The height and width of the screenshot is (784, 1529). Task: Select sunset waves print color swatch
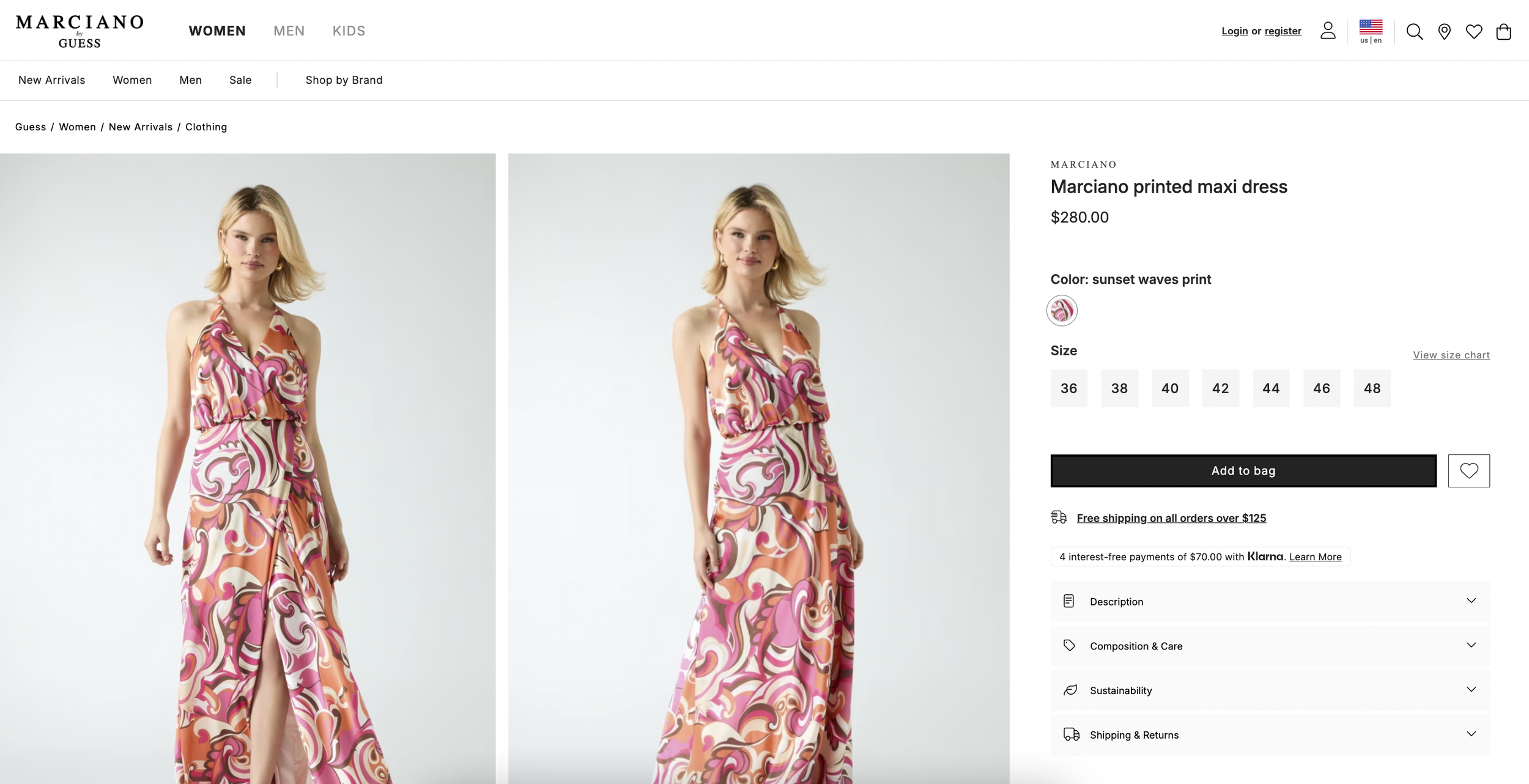[1061, 310]
